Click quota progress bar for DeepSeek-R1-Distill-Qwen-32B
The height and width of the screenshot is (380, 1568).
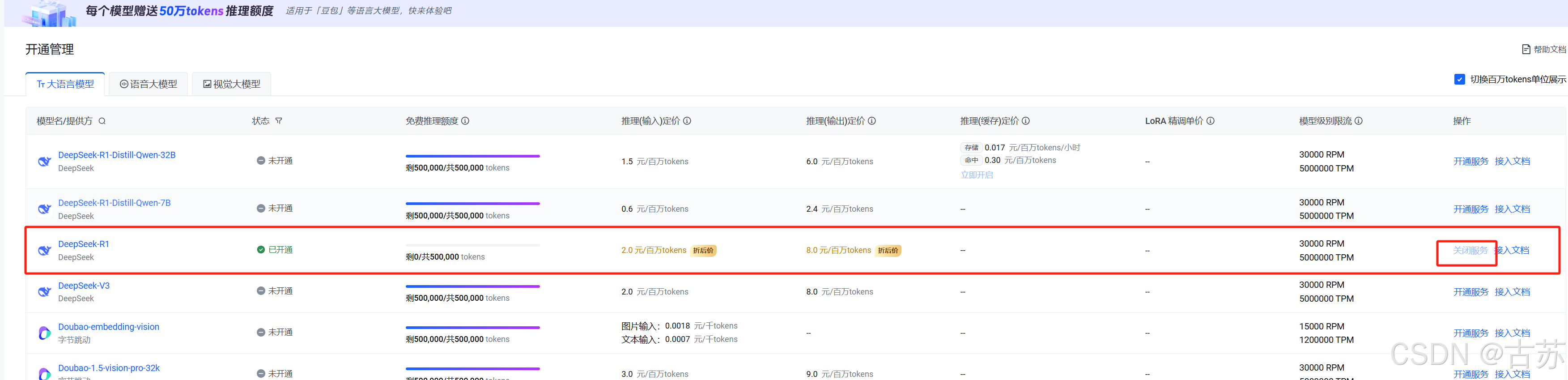point(472,156)
